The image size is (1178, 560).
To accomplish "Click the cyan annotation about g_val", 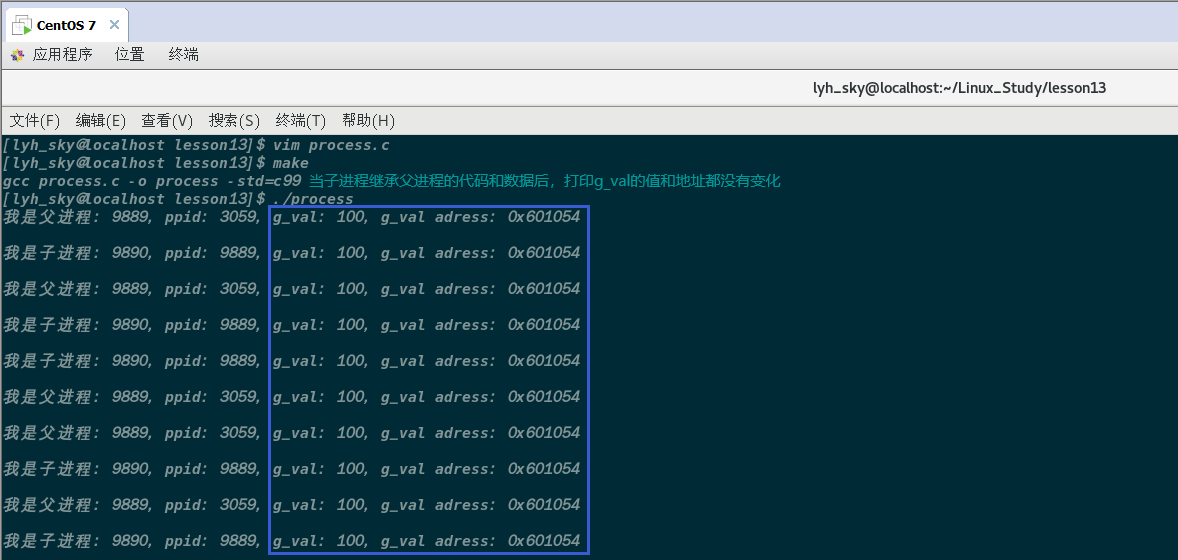I will 545,181.
